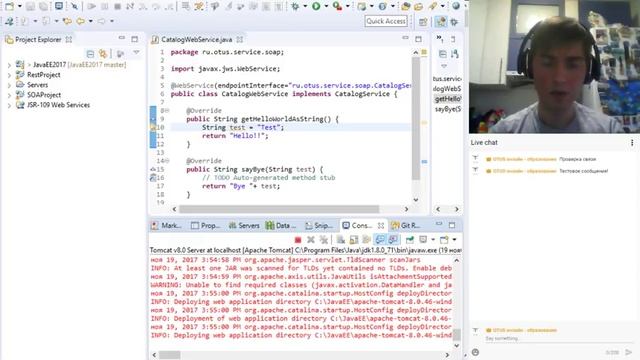Pin the current Console

[x=409, y=240]
